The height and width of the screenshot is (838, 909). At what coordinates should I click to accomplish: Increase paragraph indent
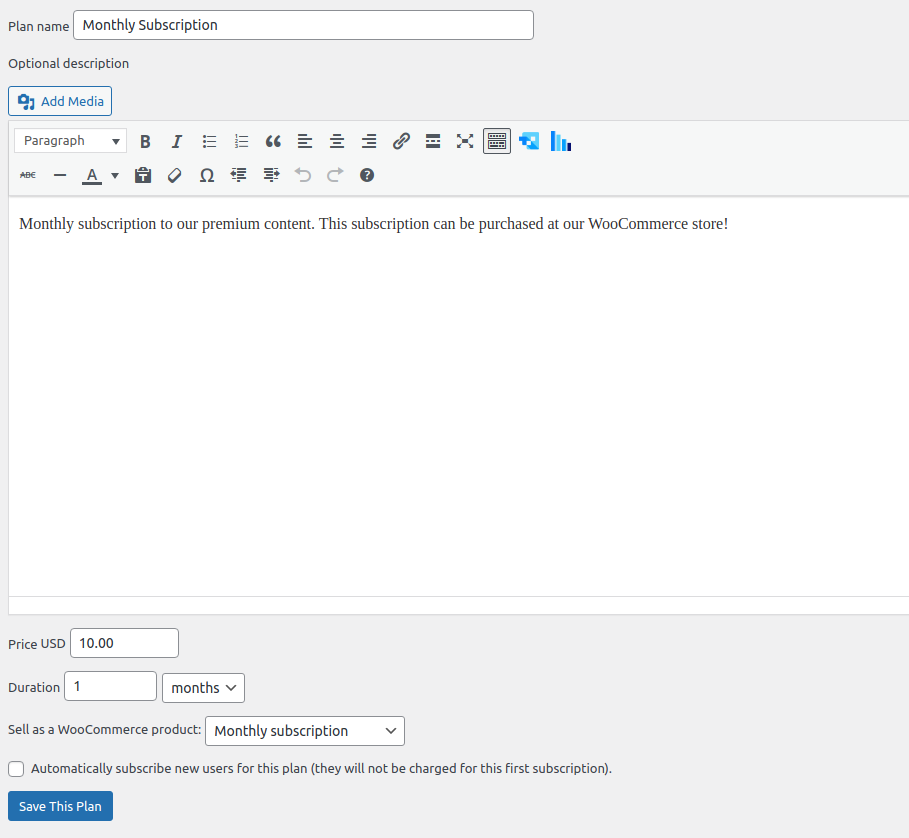click(x=271, y=175)
